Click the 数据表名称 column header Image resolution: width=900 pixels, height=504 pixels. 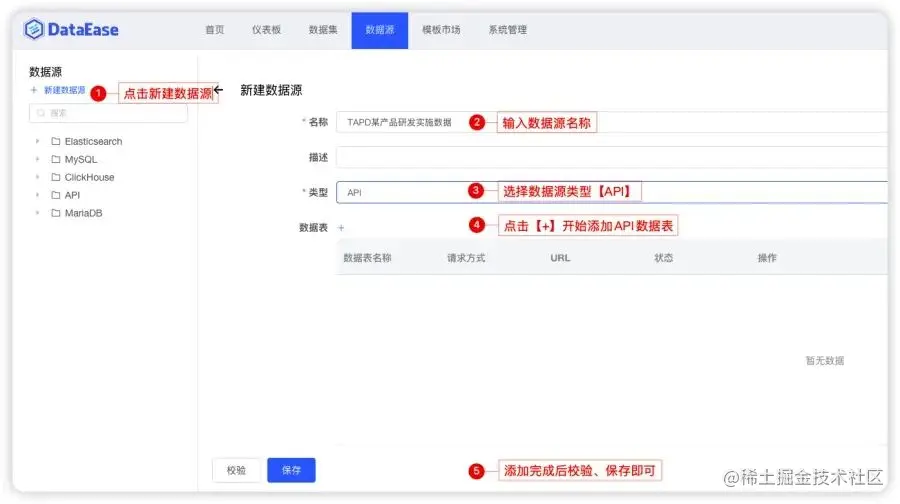click(x=367, y=258)
